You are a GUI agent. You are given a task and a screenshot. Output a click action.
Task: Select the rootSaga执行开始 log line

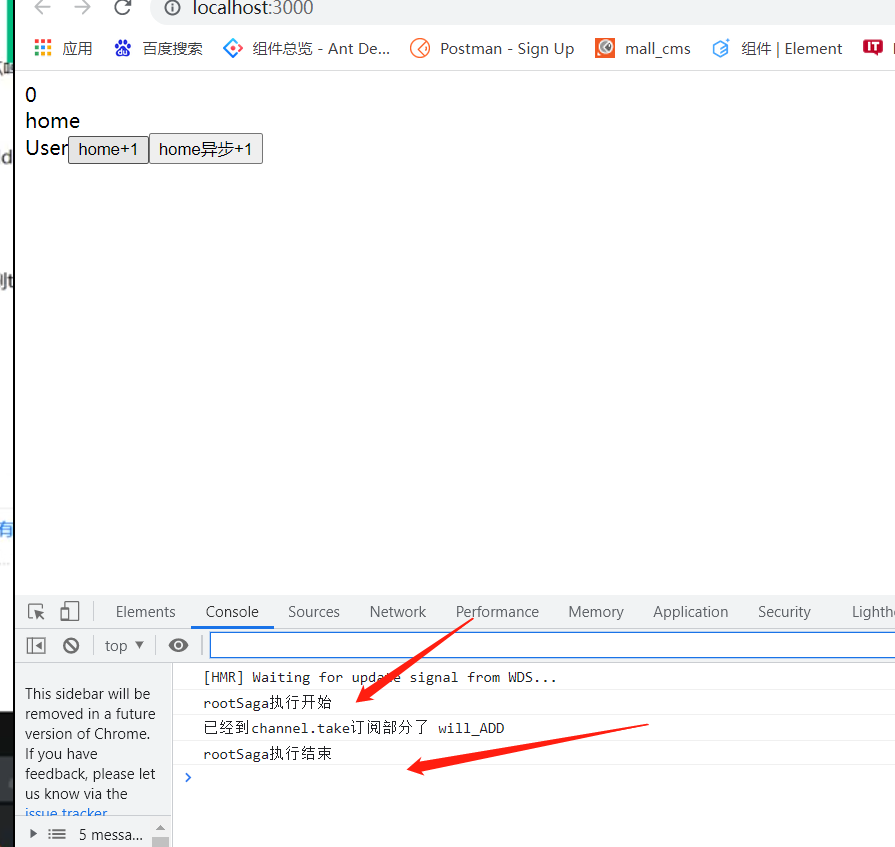[x=534, y=702]
